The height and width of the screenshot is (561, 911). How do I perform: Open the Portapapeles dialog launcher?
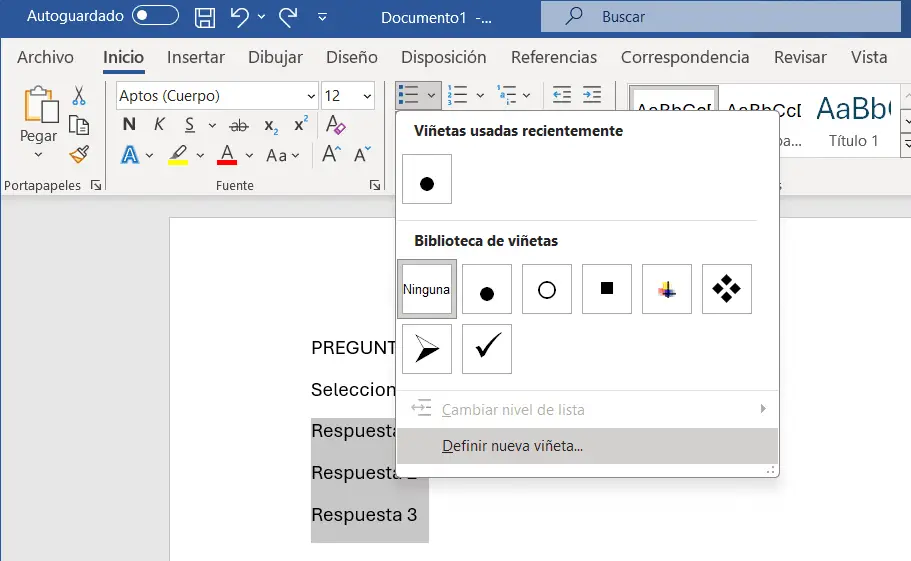(96, 185)
